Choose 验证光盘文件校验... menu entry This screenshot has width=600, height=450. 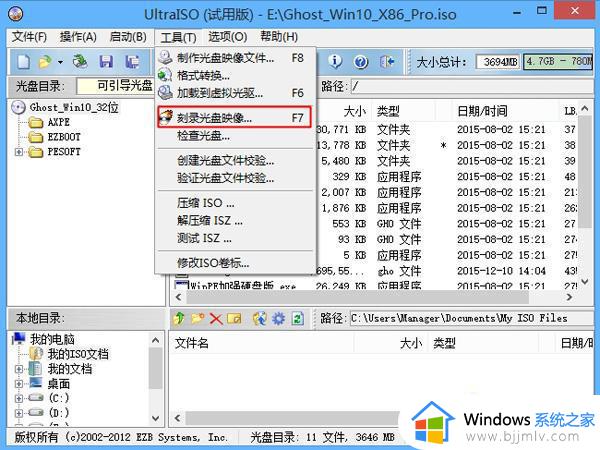coord(235,178)
